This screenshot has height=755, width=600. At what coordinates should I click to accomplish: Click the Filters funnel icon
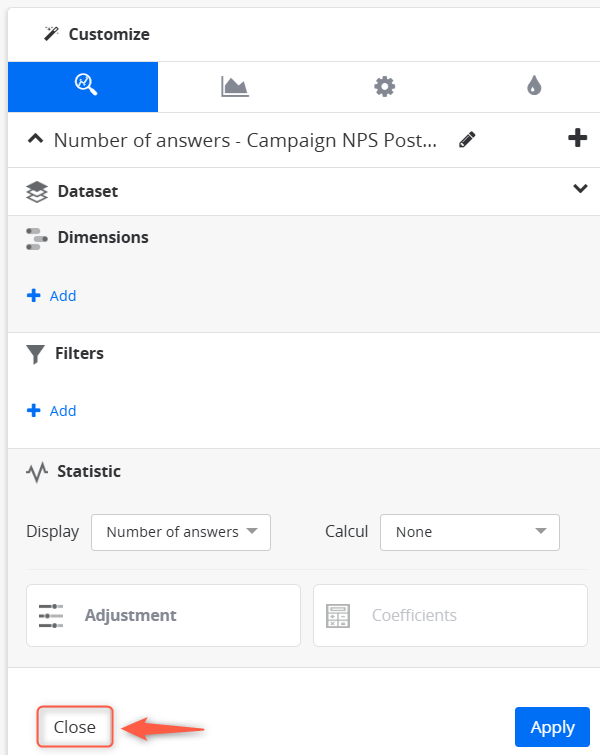[x=35, y=354]
